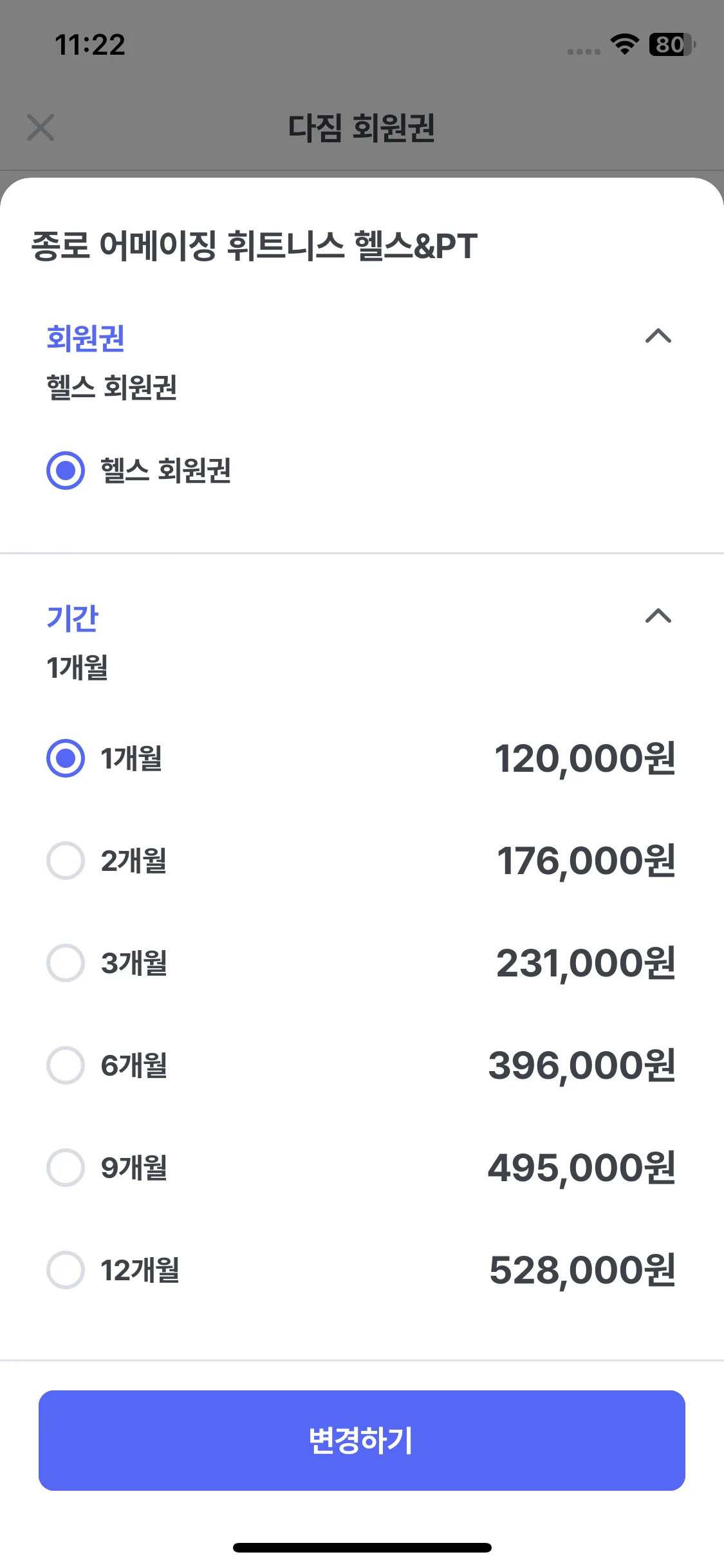This screenshot has height=1568, width=724.
Task: Close the 다짐 회원권 screen with X
Action: [41, 127]
